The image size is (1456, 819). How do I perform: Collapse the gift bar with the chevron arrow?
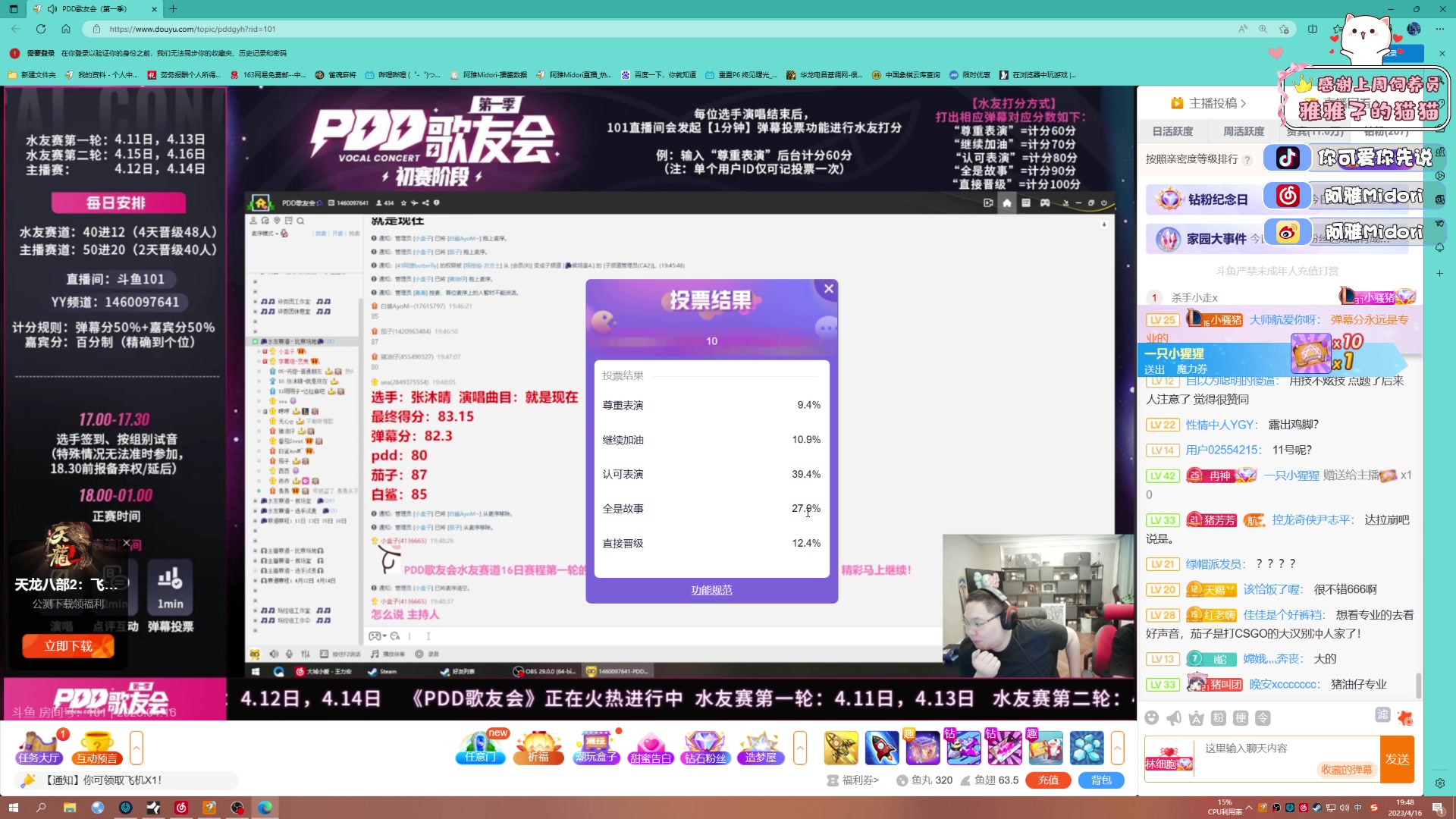point(800,748)
